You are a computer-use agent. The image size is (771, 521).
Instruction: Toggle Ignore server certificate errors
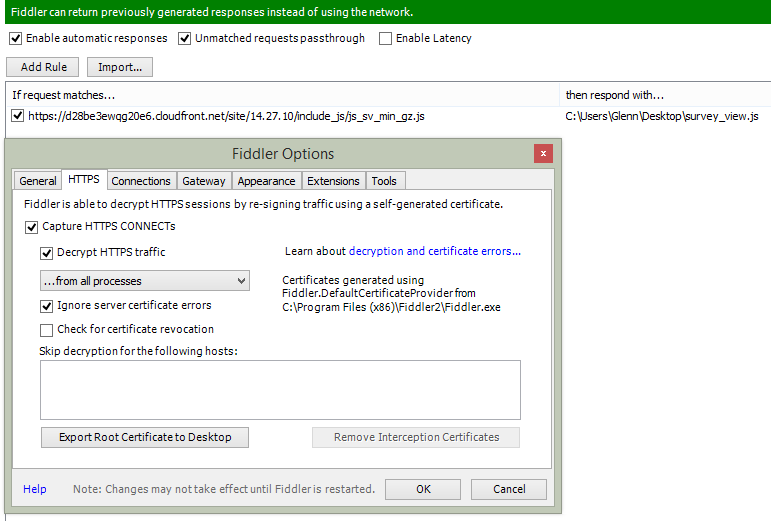[47, 306]
